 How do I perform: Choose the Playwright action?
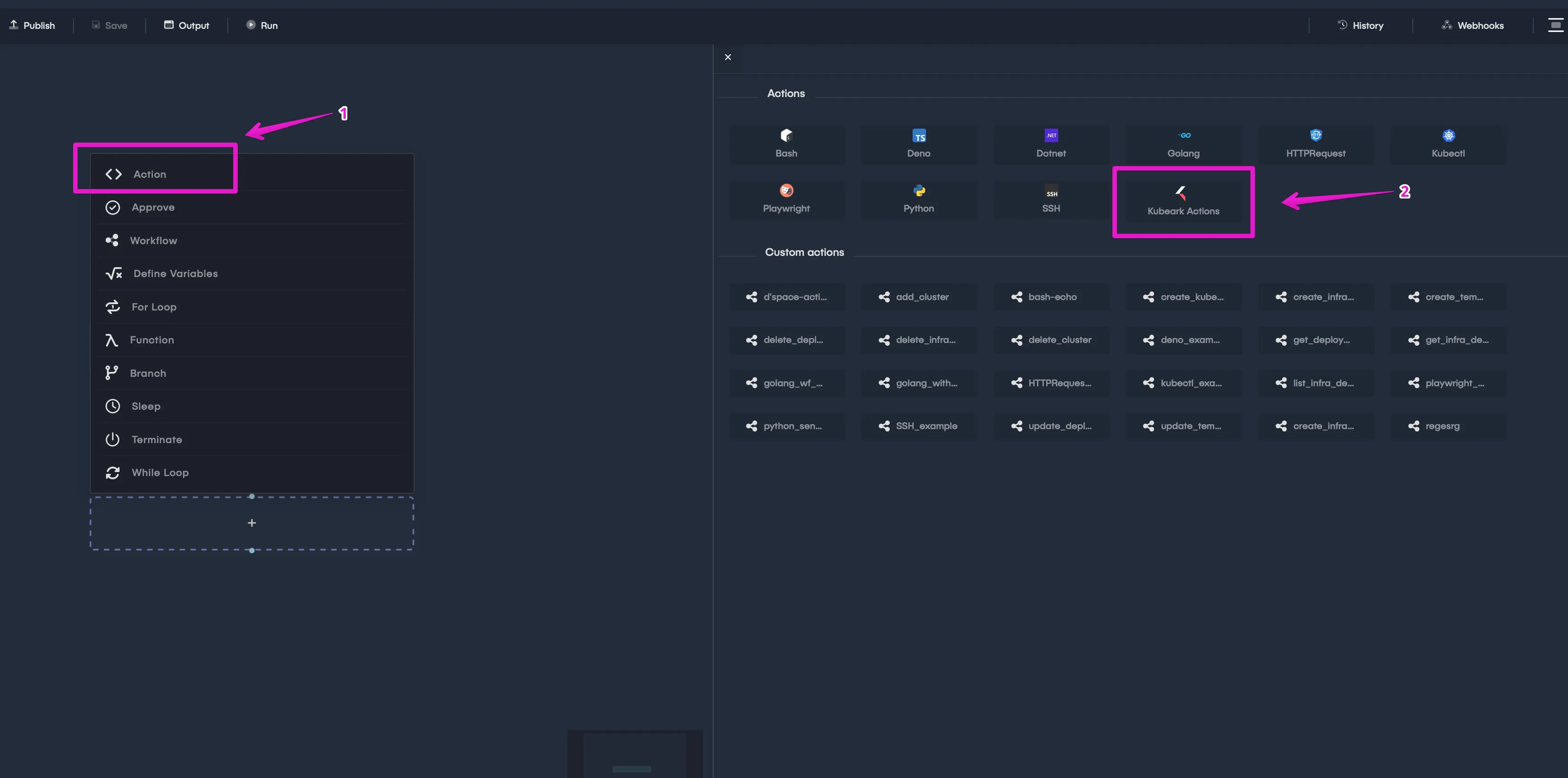coord(786,199)
